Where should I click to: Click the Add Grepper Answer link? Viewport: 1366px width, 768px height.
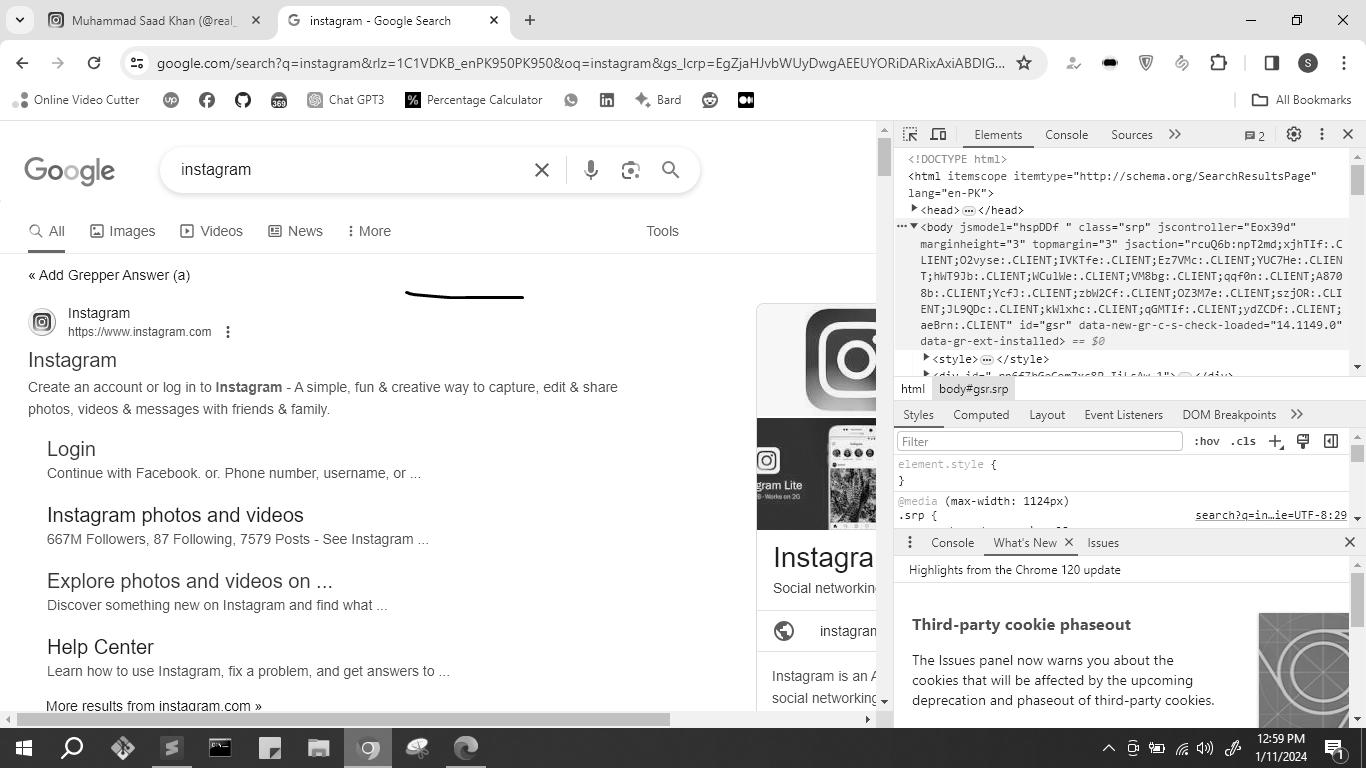click(x=109, y=275)
